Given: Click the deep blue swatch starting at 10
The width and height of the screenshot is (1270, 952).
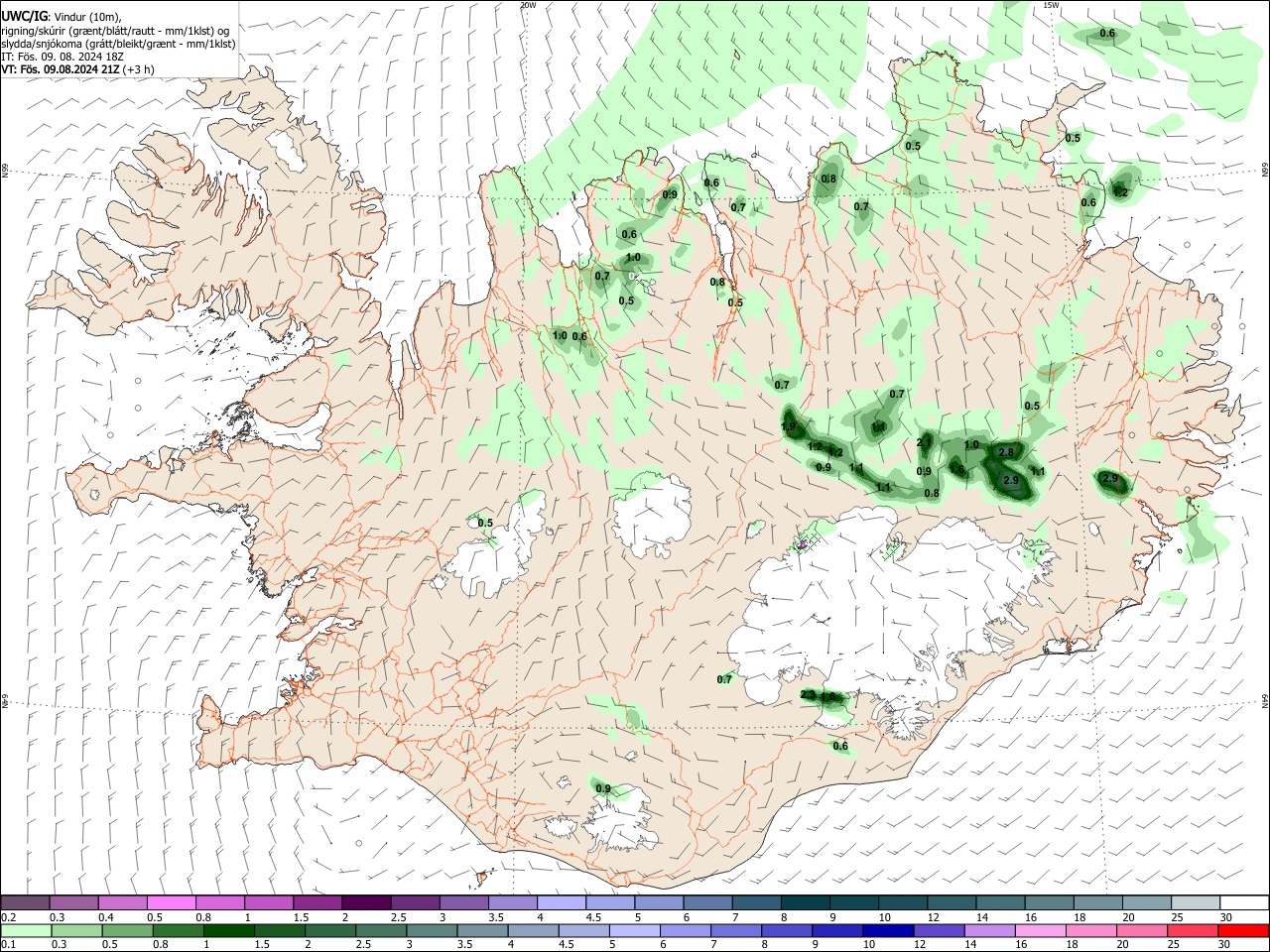Looking at the screenshot, I should coord(888,931).
